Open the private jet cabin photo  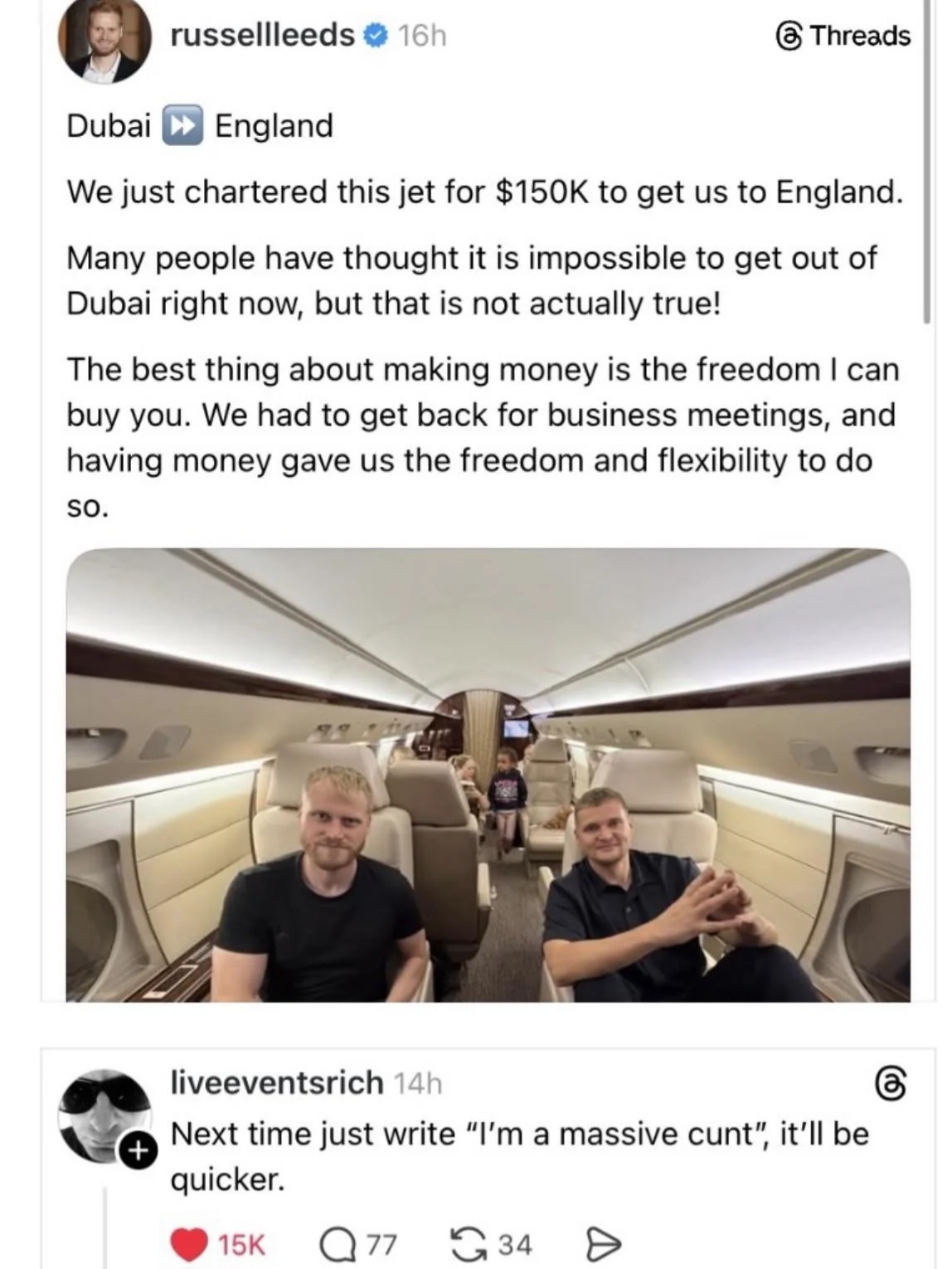pos(488,774)
